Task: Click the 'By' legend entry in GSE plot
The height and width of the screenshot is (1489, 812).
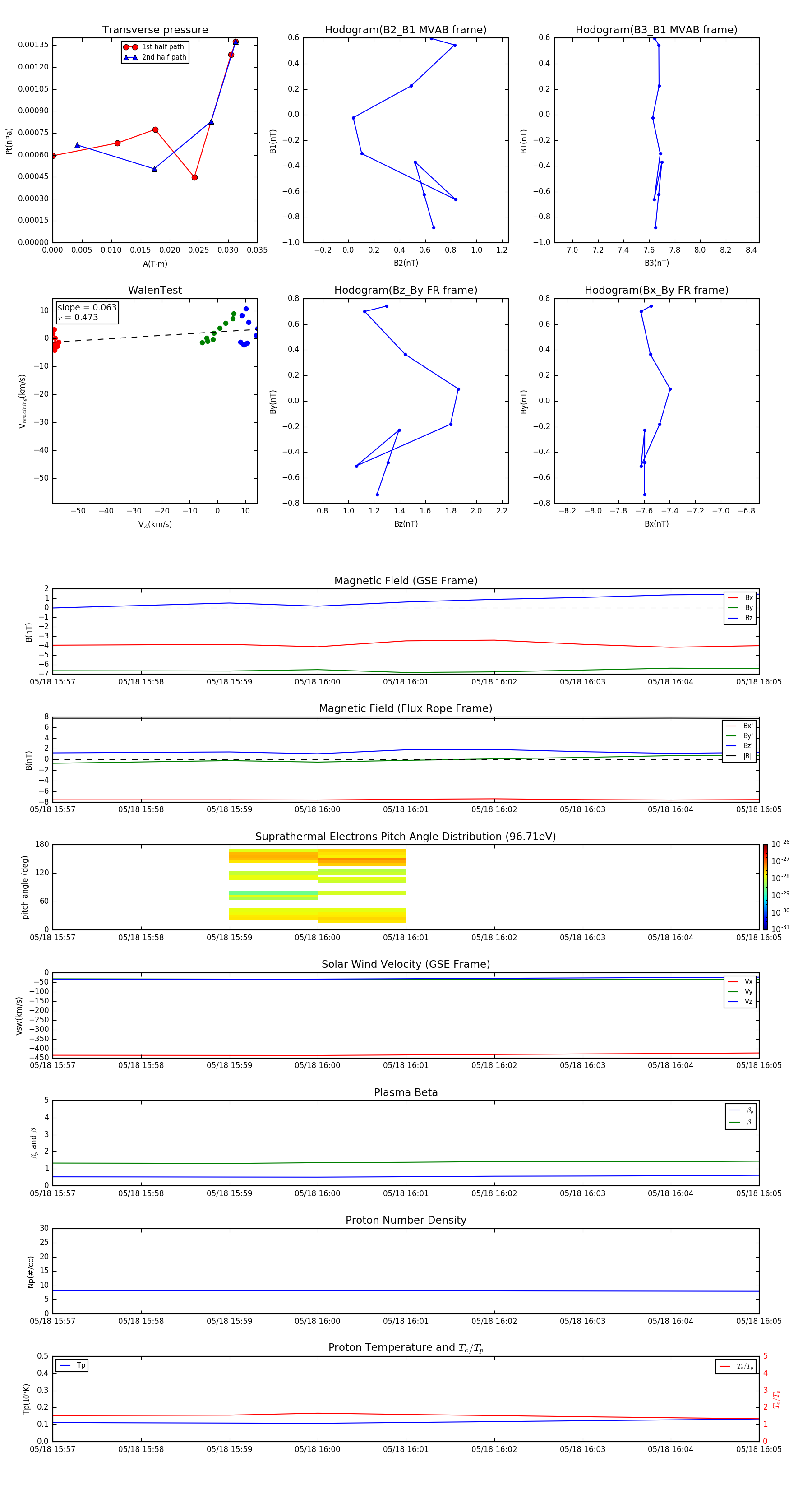Action: pos(740,608)
